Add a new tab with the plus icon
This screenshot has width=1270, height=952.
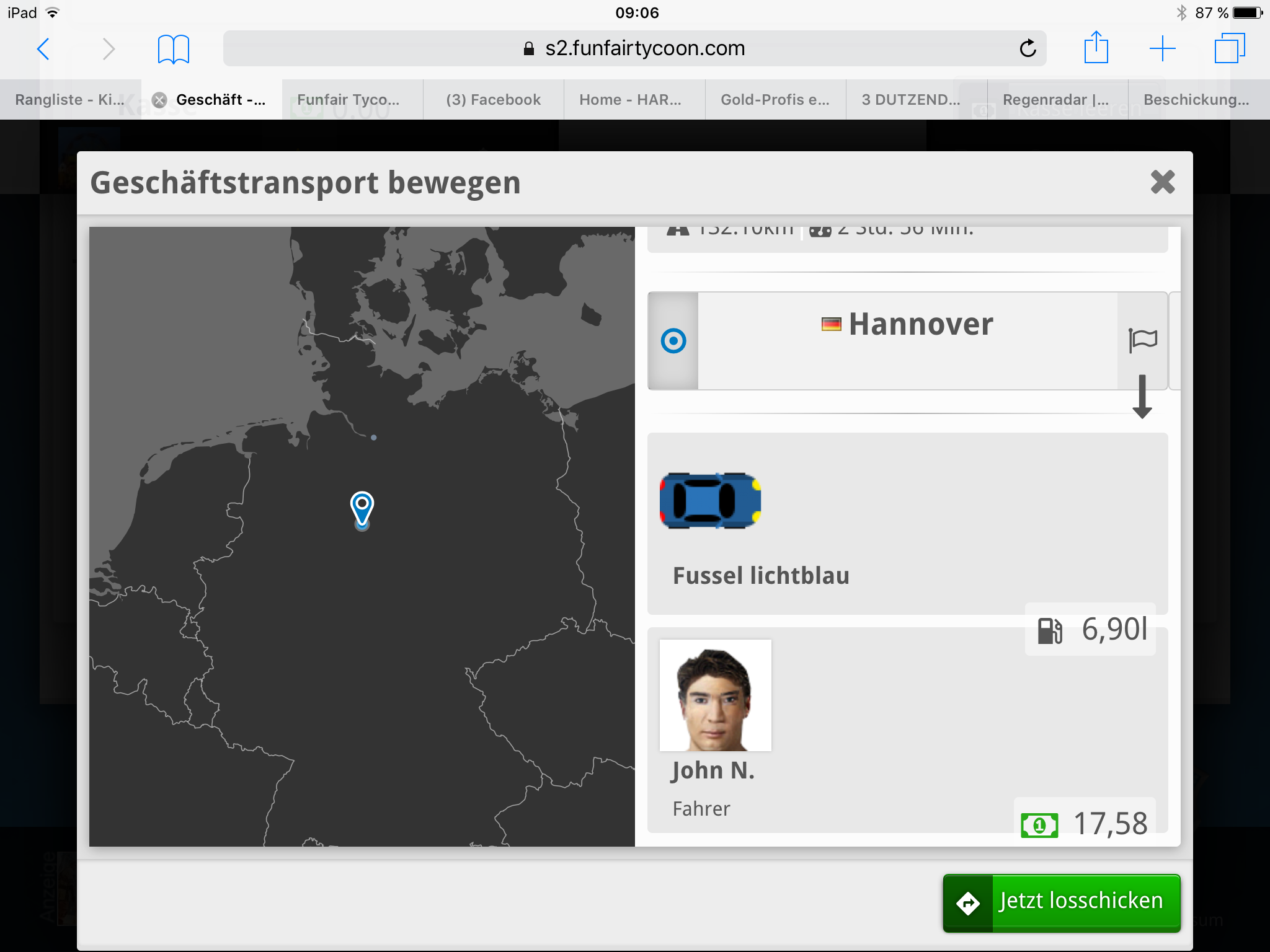pos(1162,48)
